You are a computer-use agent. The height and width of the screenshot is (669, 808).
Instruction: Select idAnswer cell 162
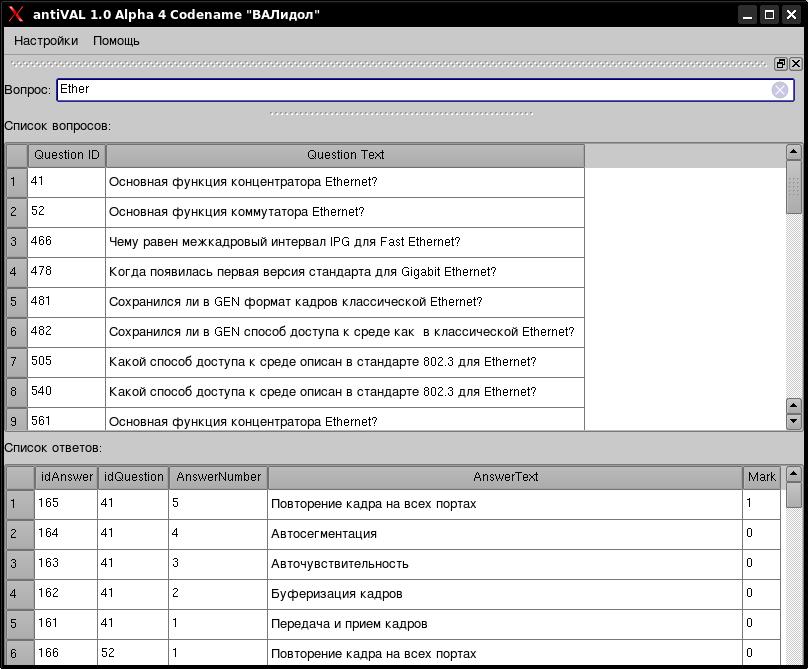[66, 594]
